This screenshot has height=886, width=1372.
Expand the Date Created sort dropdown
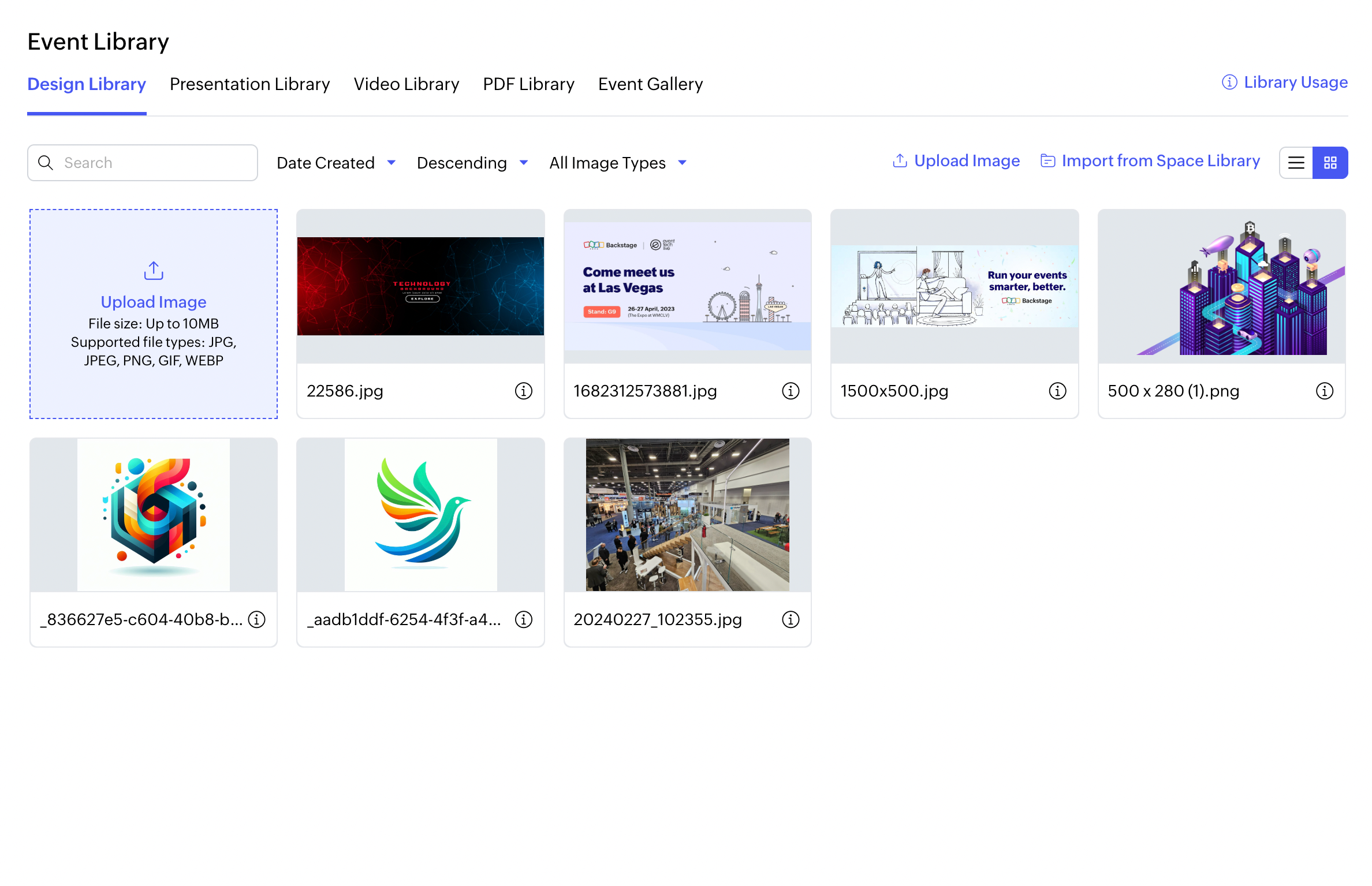click(336, 163)
